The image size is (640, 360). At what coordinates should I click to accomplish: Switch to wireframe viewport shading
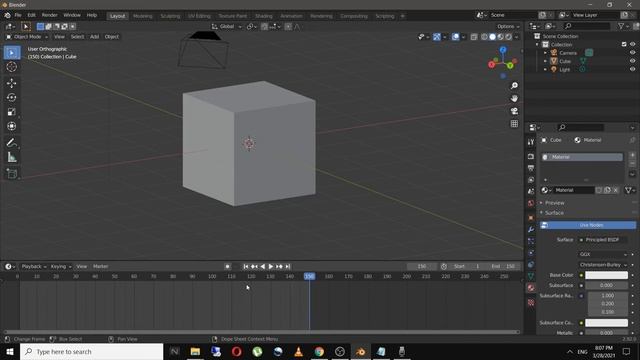click(x=484, y=37)
